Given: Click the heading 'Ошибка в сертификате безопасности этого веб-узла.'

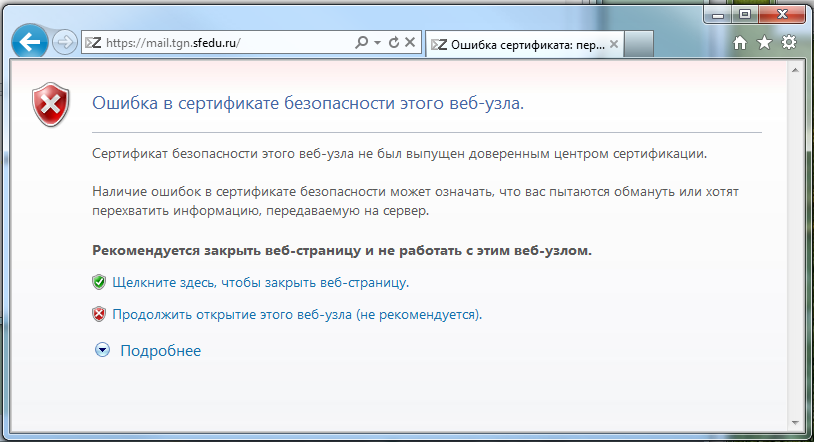Looking at the screenshot, I should [308, 103].
